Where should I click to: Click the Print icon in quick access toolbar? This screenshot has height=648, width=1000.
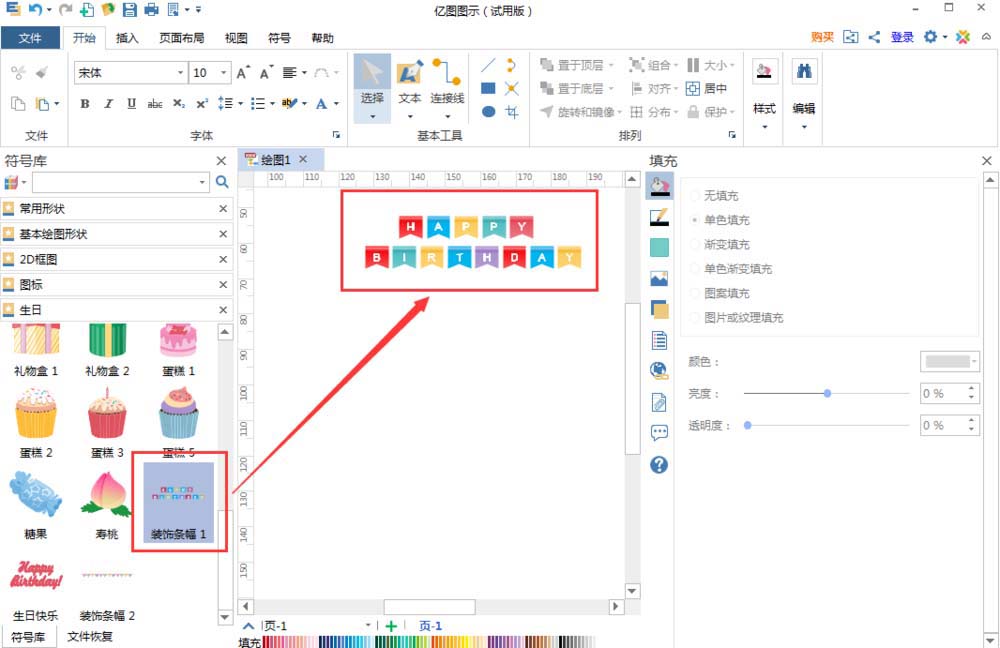pyautogui.click(x=150, y=9)
